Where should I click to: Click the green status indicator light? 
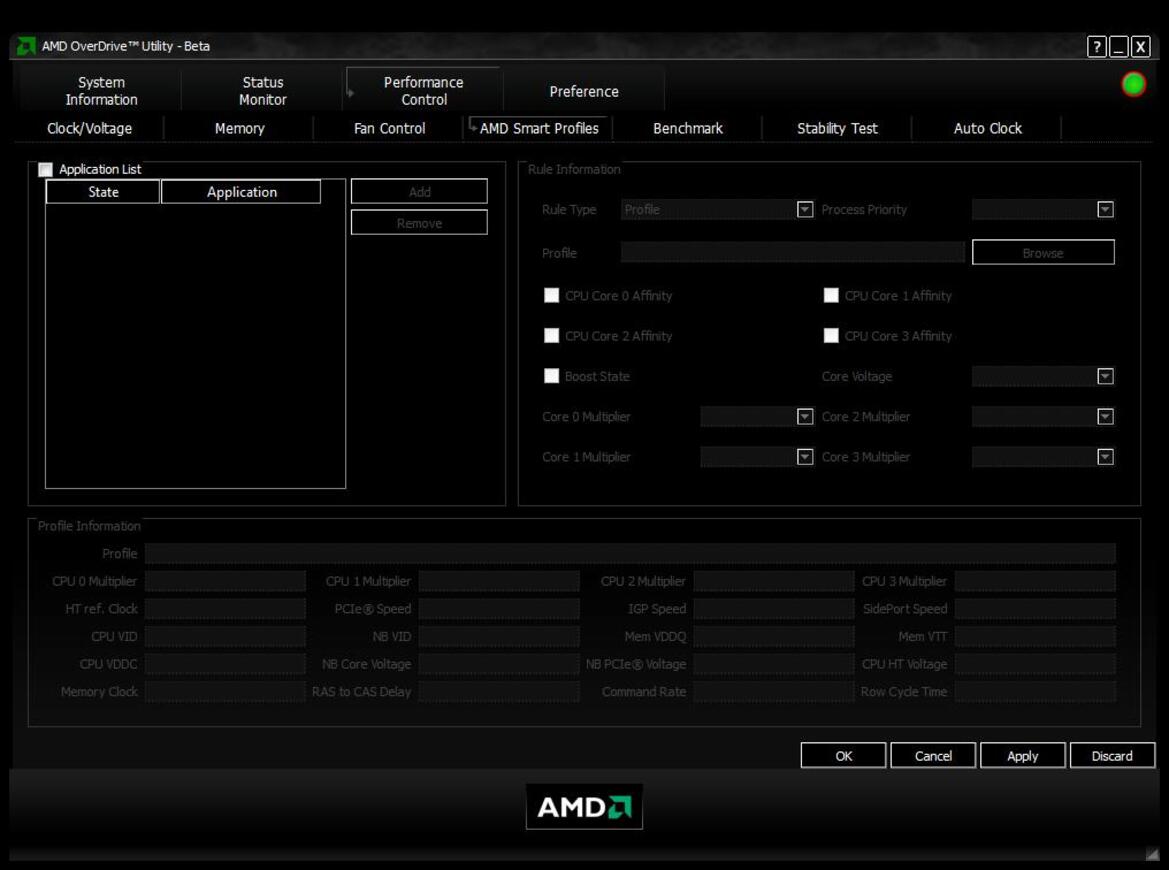point(1133,83)
